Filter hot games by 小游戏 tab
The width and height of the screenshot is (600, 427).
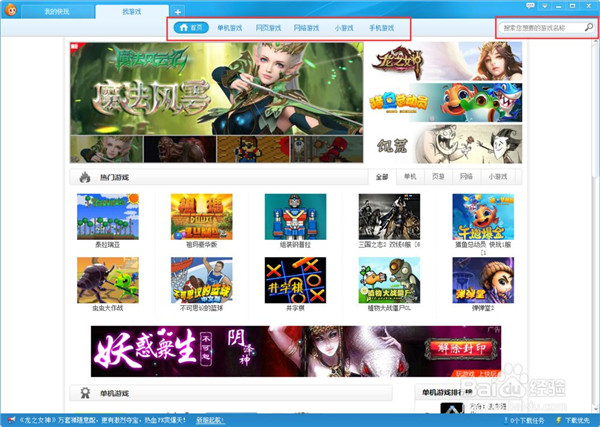tap(496, 177)
